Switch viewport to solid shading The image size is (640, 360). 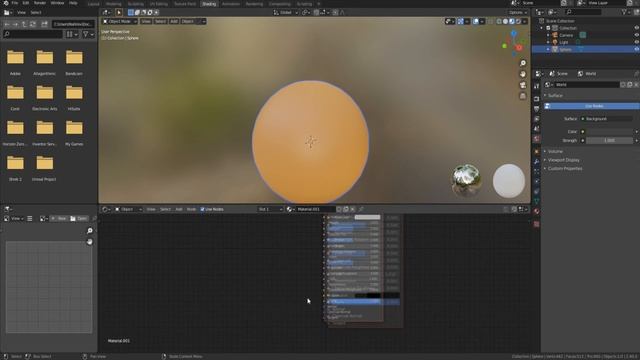pos(505,21)
